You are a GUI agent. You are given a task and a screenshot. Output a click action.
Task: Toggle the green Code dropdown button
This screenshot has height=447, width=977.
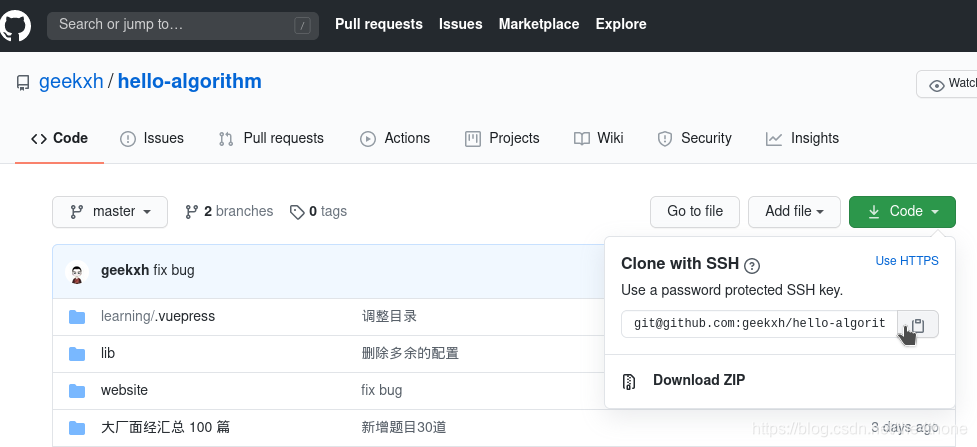pyautogui.click(x=902, y=212)
